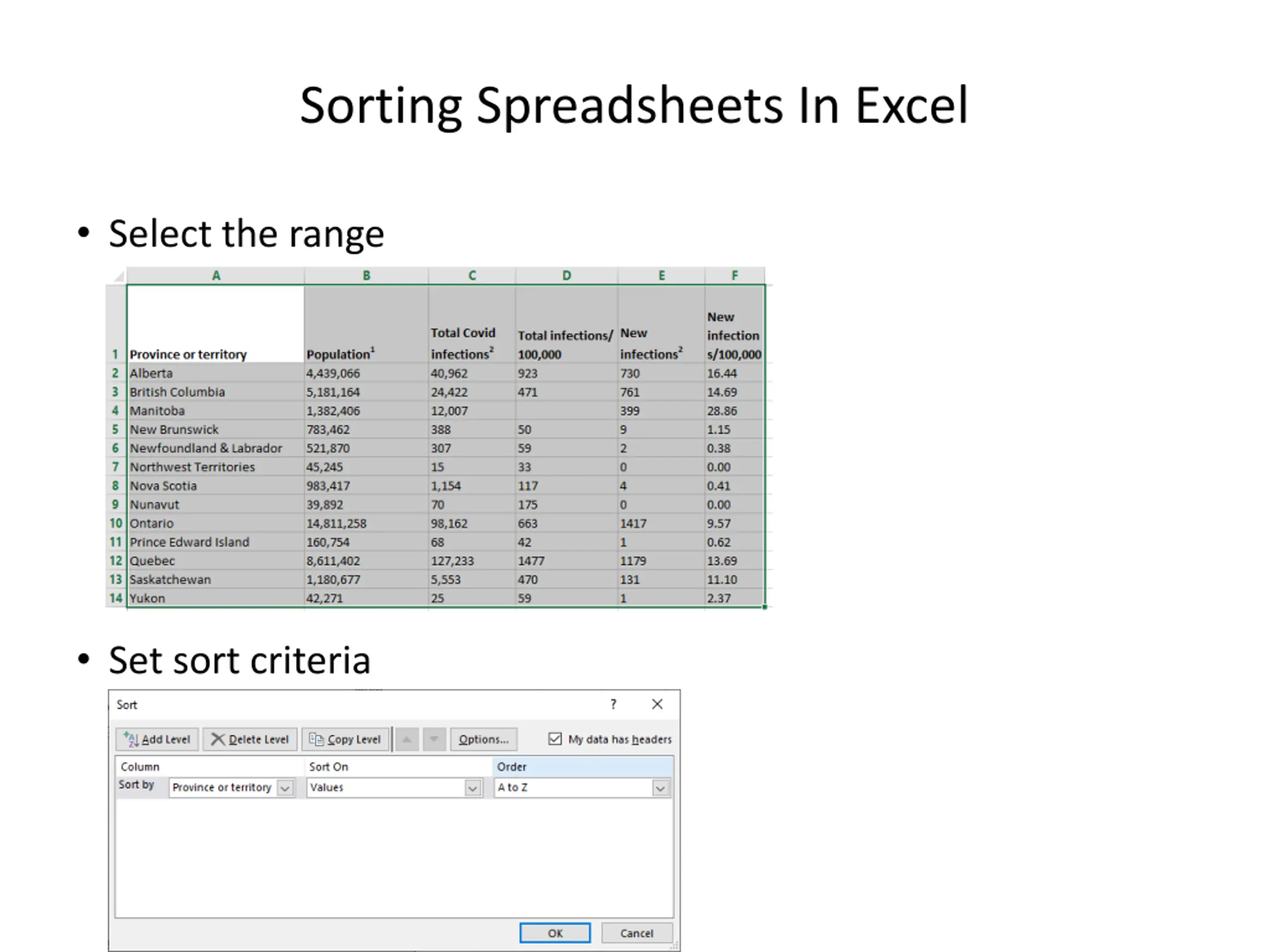Viewport: 1270px width, 952px height.
Task: Click the British Columbia cell
Action: click(x=216, y=392)
